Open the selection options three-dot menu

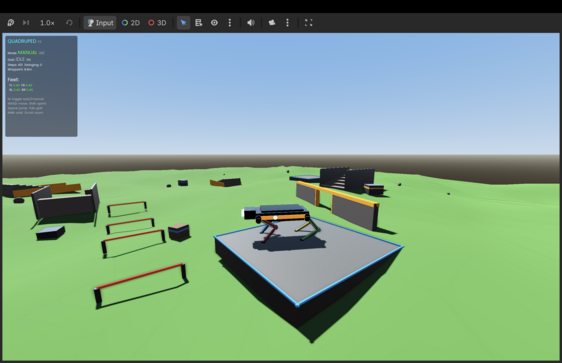pyautogui.click(x=230, y=23)
